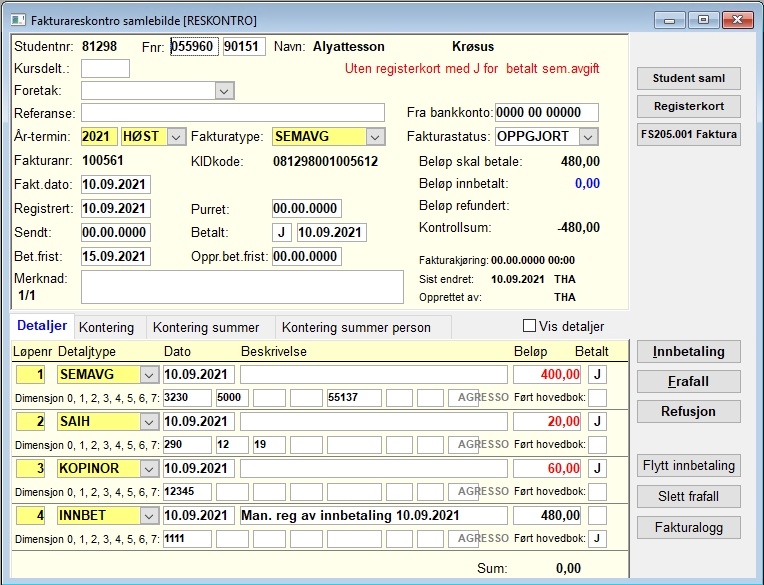Click the window title bar application icon
764x585 pixels.
(18, 20)
